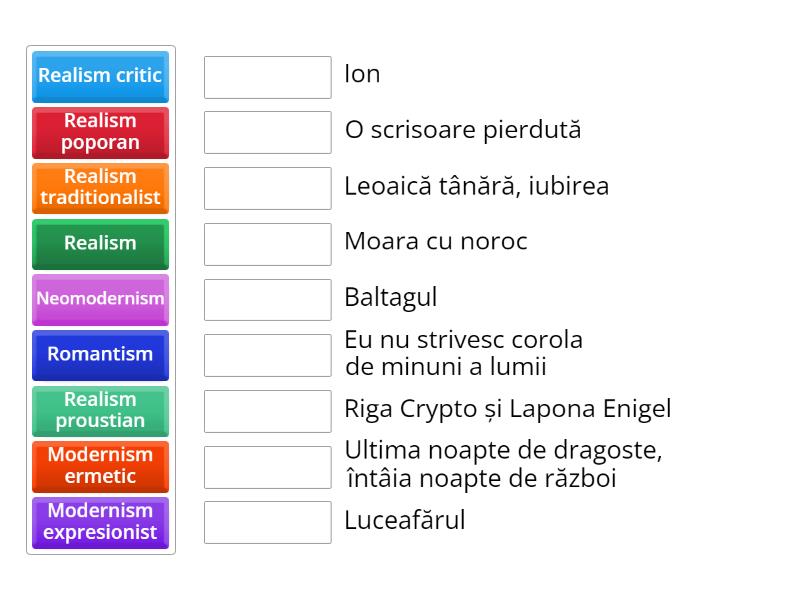Select the Neomodernism tile
Image resolution: width=800 pixels, height=600 pixels.
point(100,299)
